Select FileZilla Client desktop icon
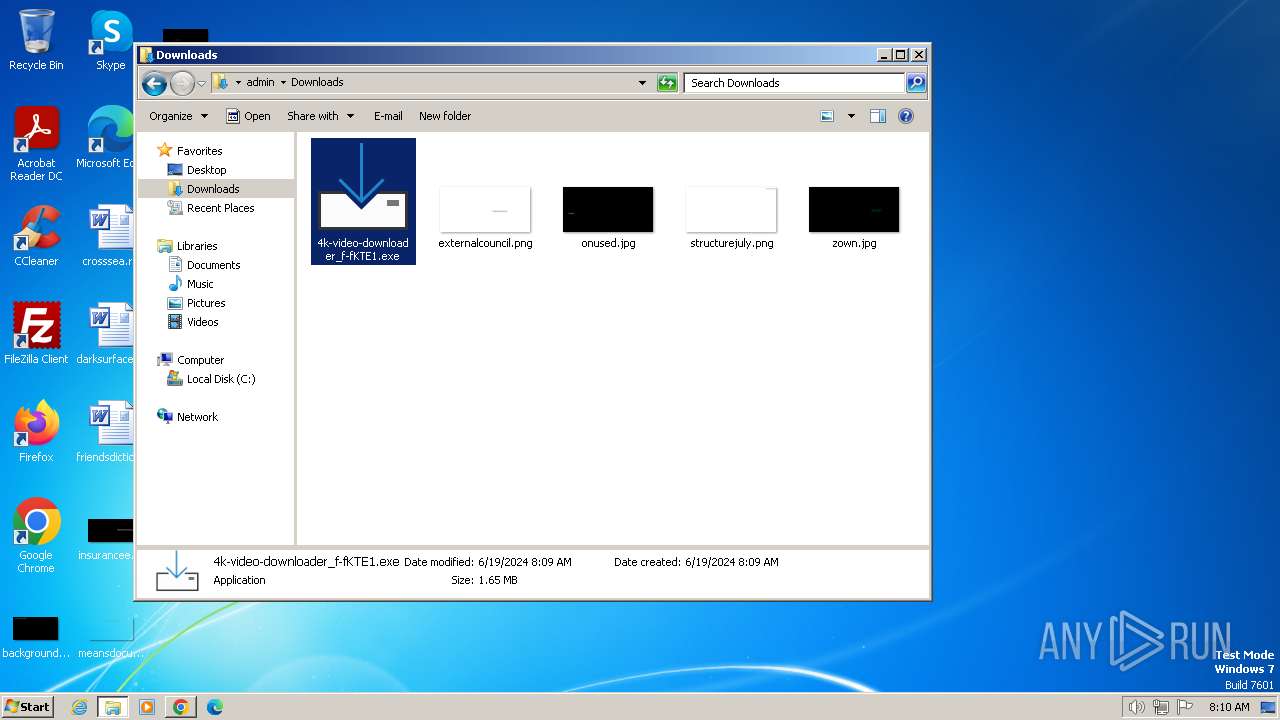The image size is (1280, 720). (36, 335)
